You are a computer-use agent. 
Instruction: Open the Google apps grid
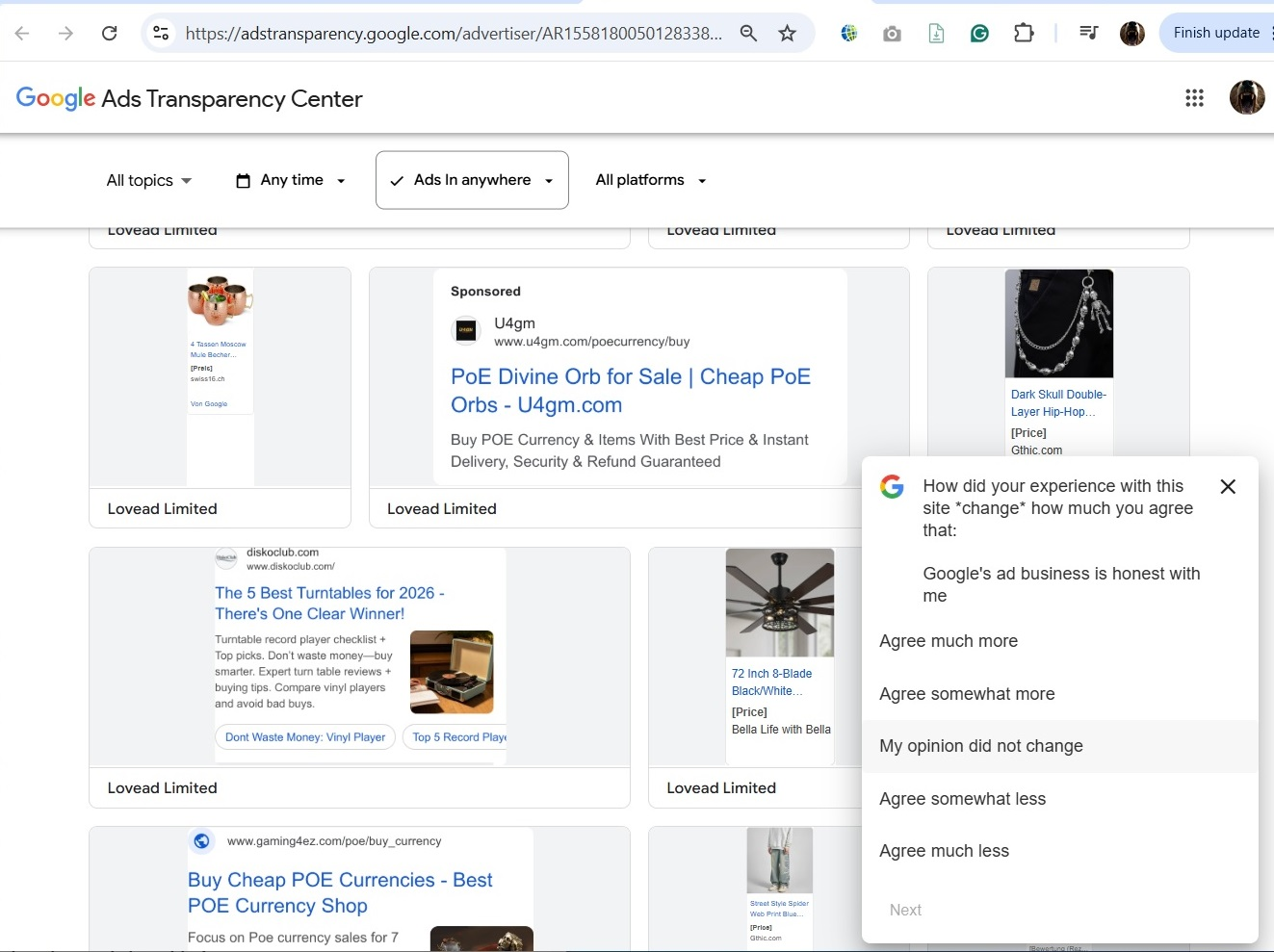1194,98
